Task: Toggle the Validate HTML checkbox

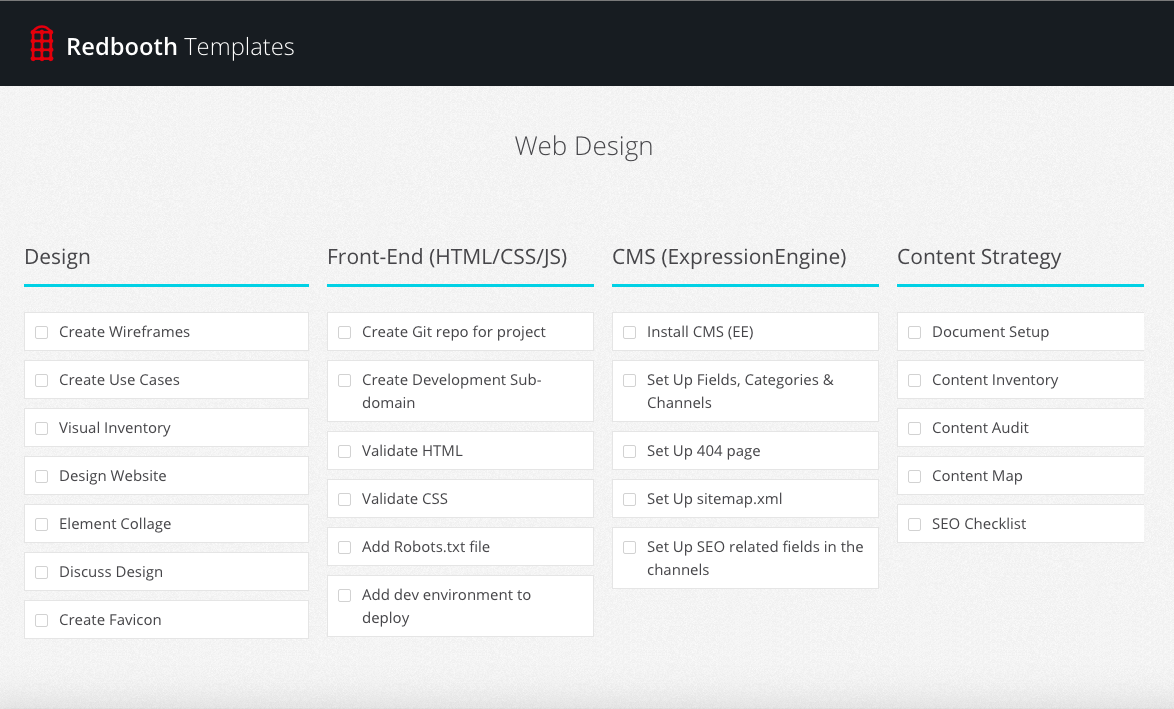Action: coord(344,451)
